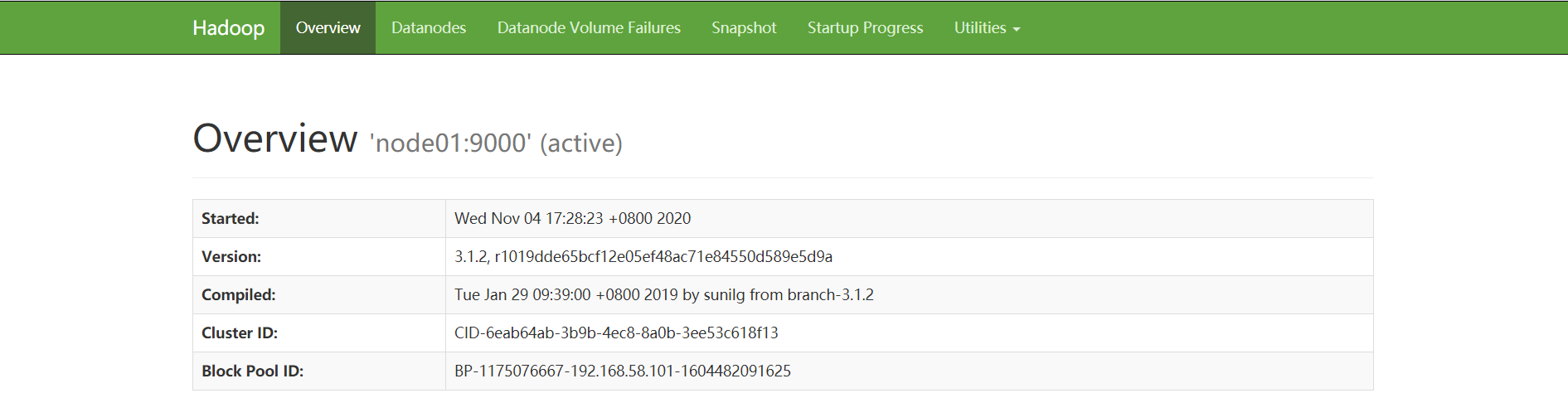Click the Block Pool ID: label
Image resolution: width=1568 pixels, height=398 pixels.
(x=252, y=371)
